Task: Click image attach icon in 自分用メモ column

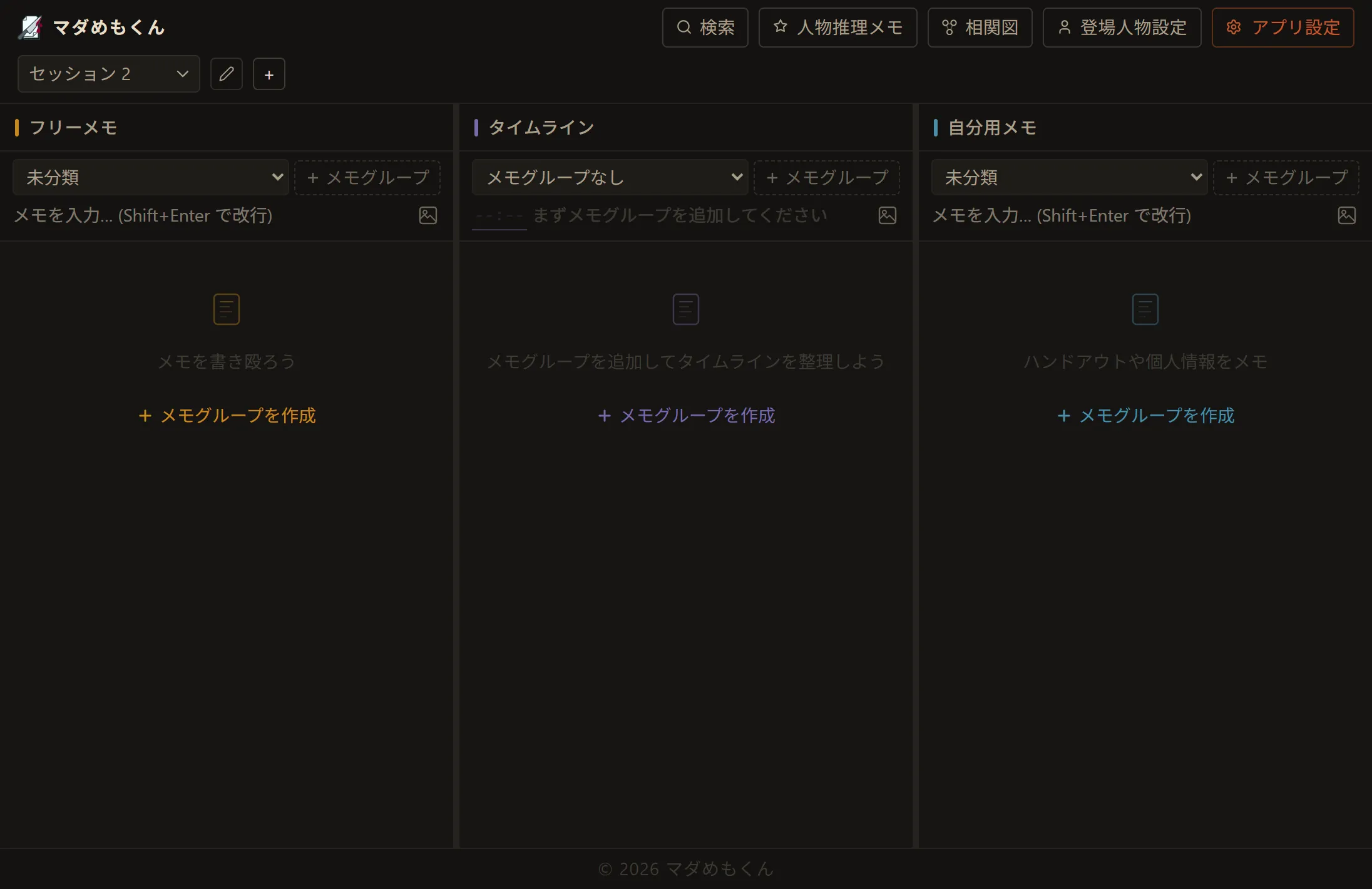Action: (1347, 215)
